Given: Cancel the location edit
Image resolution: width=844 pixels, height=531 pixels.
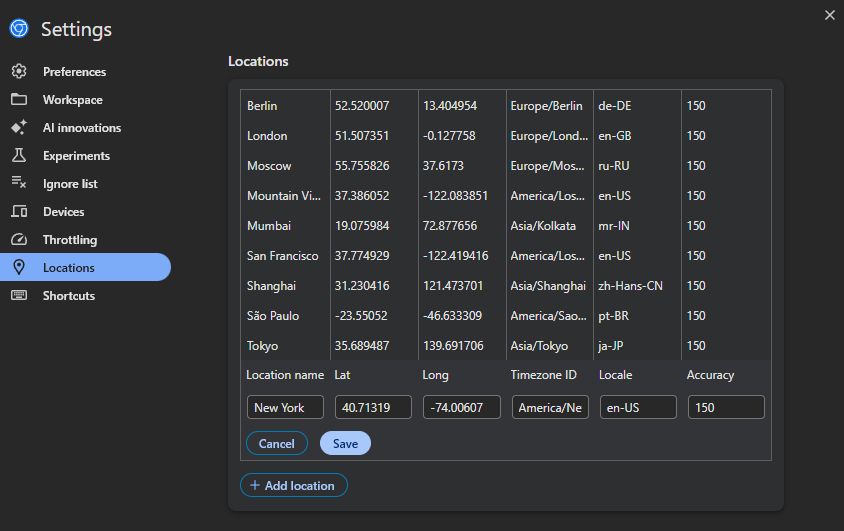Looking at the screenshot, I should 277,443.
